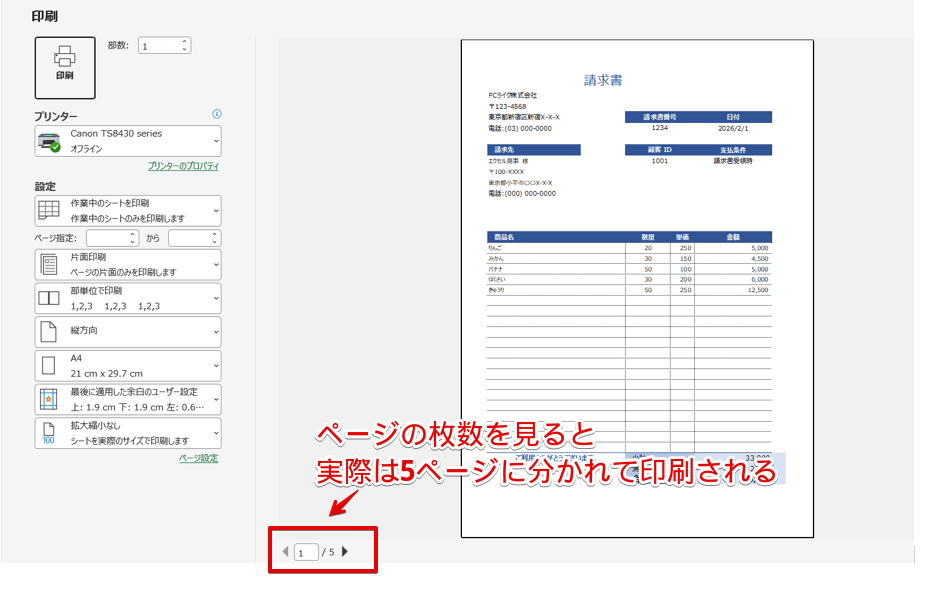Click the info icon above the printer selector
Screen dimensions: 935x594
coord(219,114)
